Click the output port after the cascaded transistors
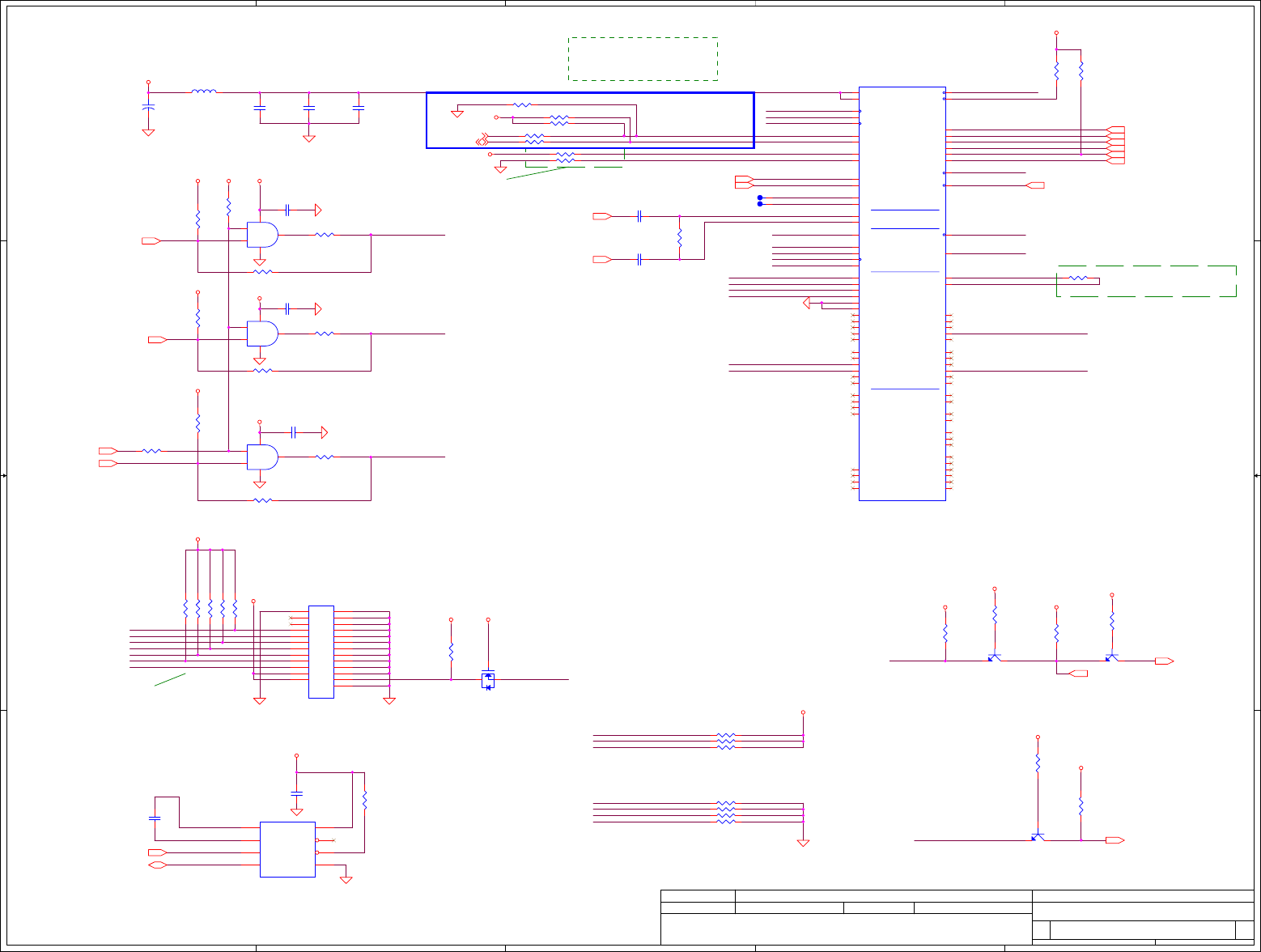The height and width of the screenshot is (952, 1261). pyautogui.click(x=1165, y=661)
